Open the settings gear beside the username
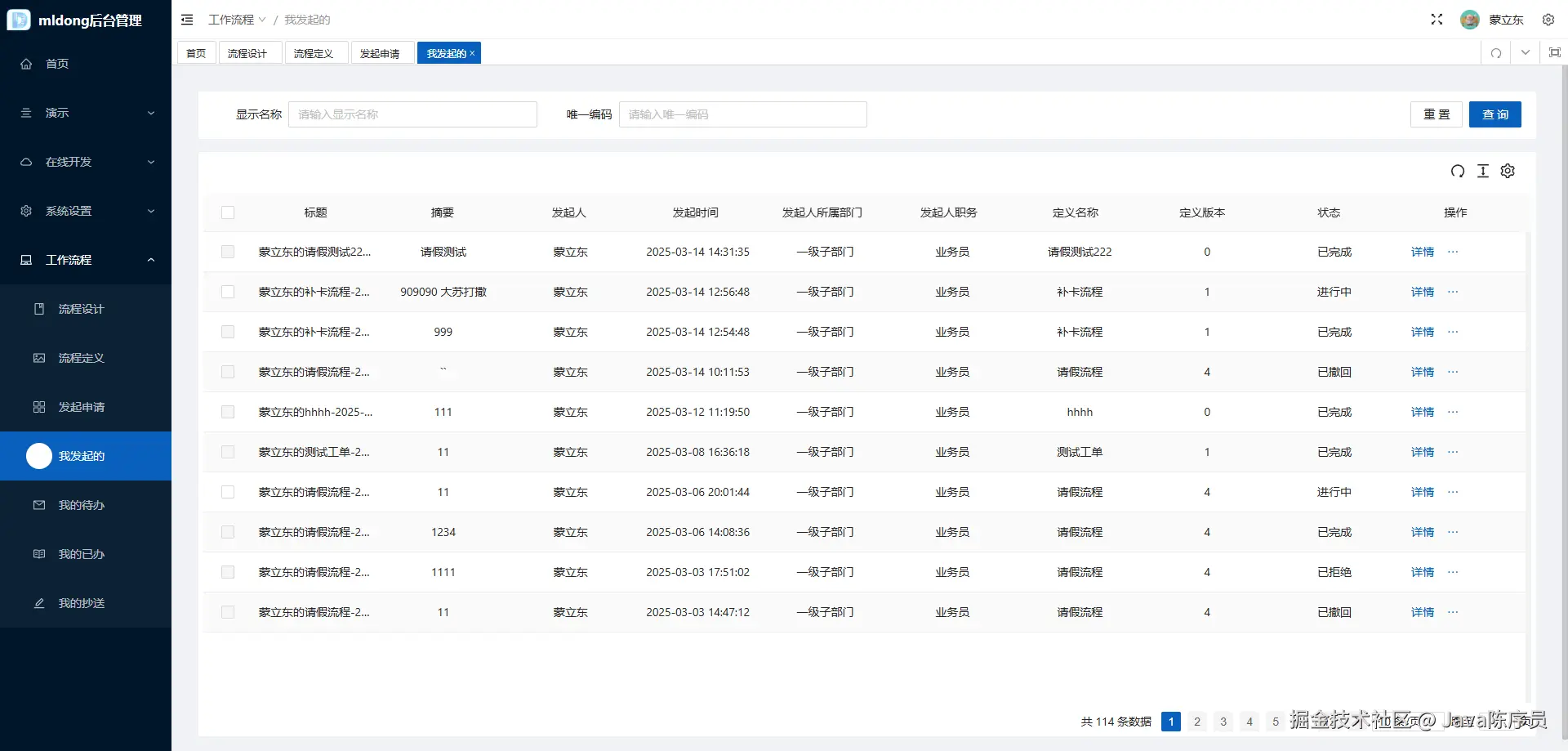Viewport: 1568px width, 751px height. coord(1548,20)
